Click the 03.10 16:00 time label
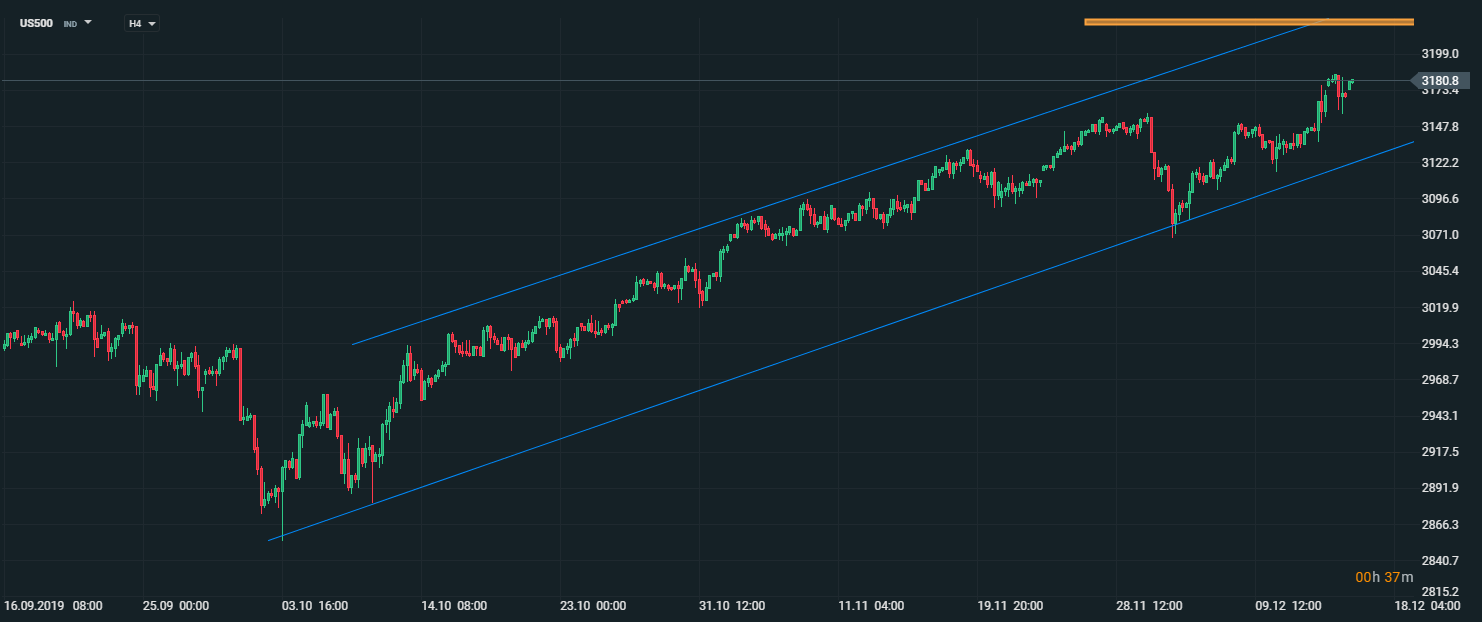The image size is (1482, 622). click(314, 606)
